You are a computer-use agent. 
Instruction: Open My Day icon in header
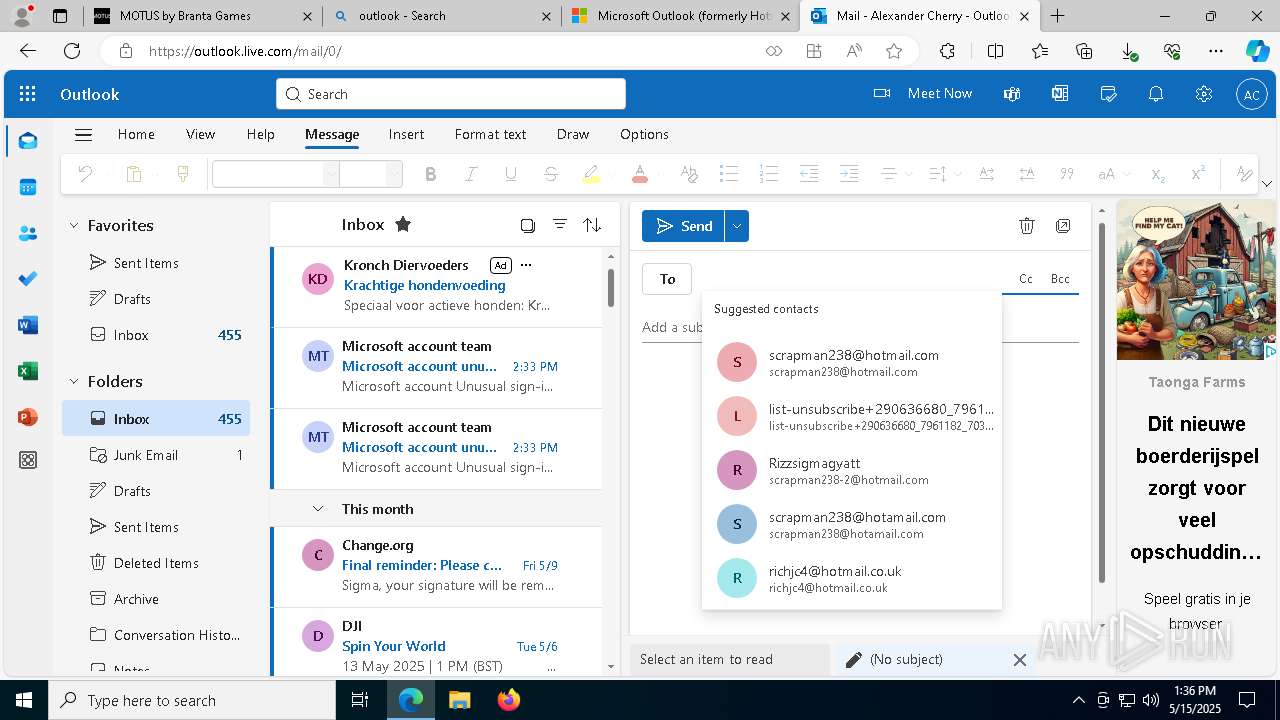pyautogui.click(x=1108, y=94)
